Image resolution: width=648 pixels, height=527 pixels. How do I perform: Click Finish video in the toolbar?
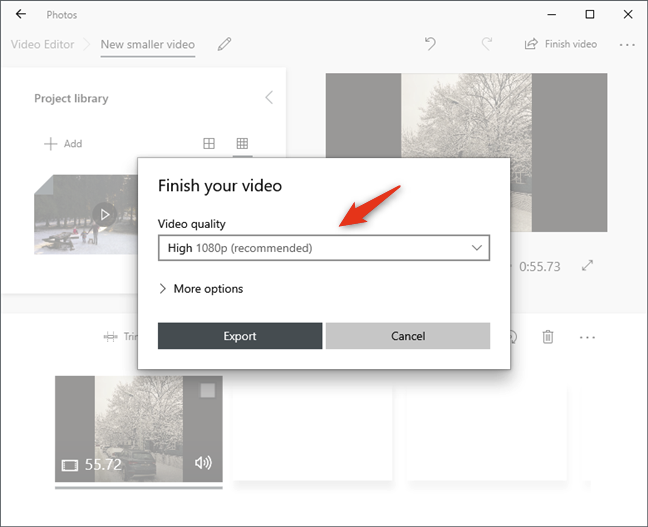coord(561,44)
